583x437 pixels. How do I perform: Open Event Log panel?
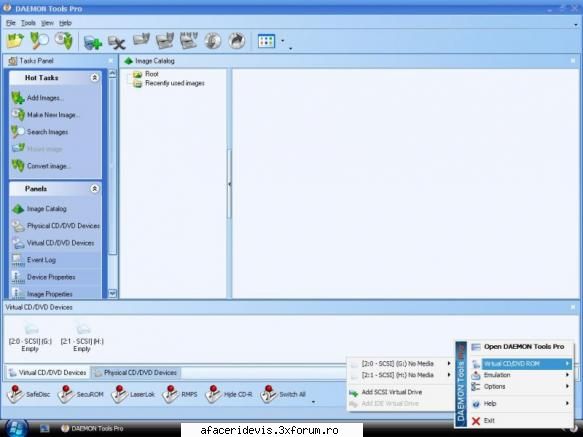33,260
